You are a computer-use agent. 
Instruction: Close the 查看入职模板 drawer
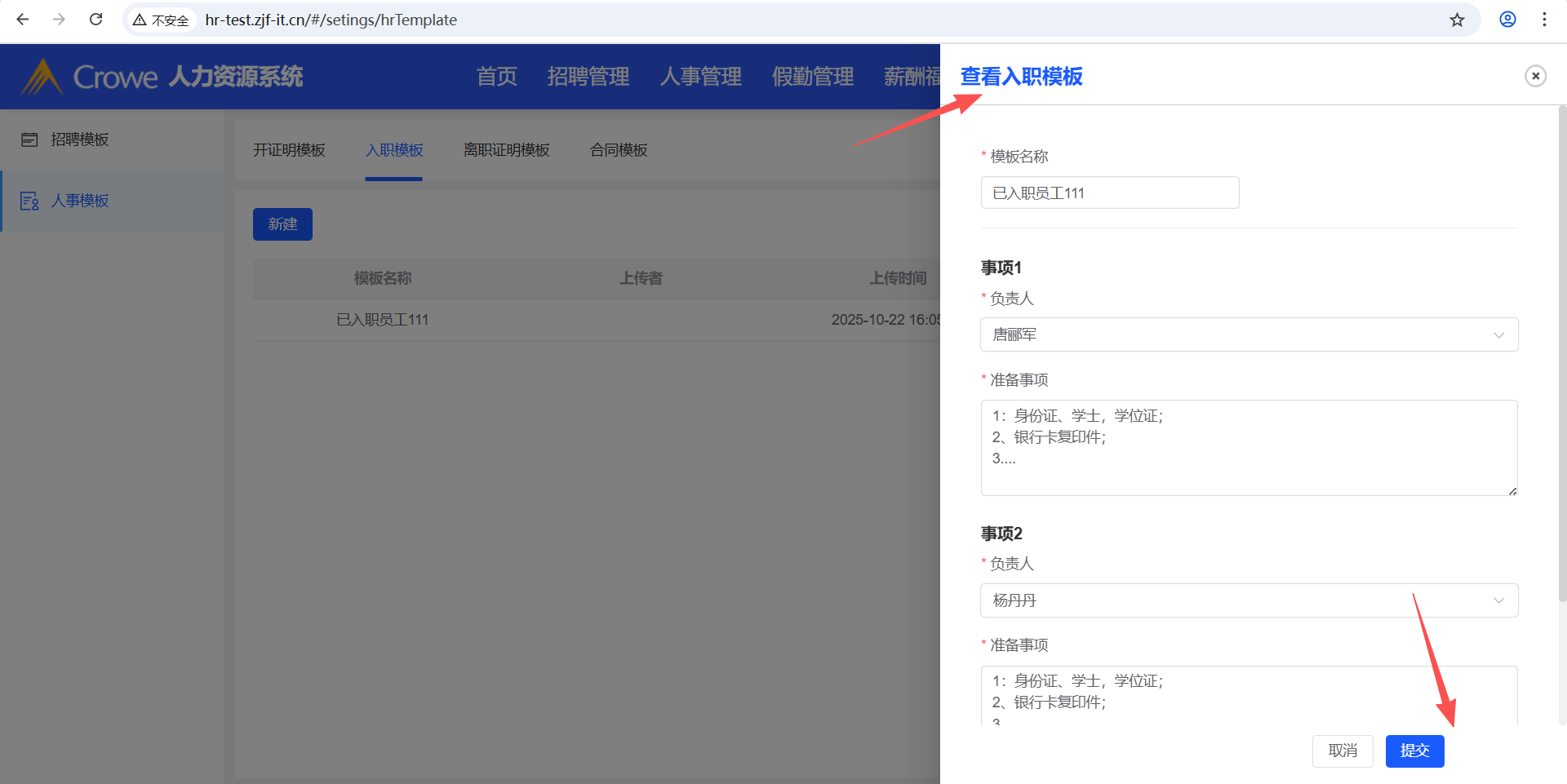(x=1535, y=76)
